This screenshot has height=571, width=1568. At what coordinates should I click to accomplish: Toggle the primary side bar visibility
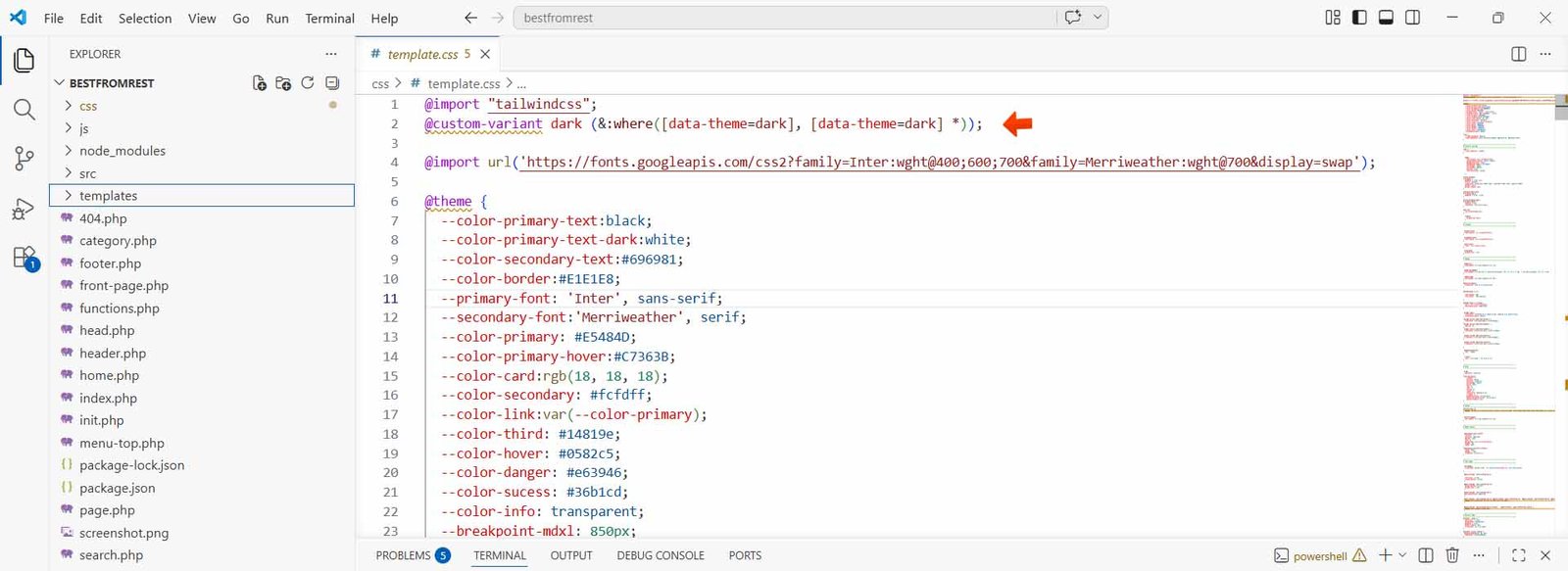point(1359,18)
